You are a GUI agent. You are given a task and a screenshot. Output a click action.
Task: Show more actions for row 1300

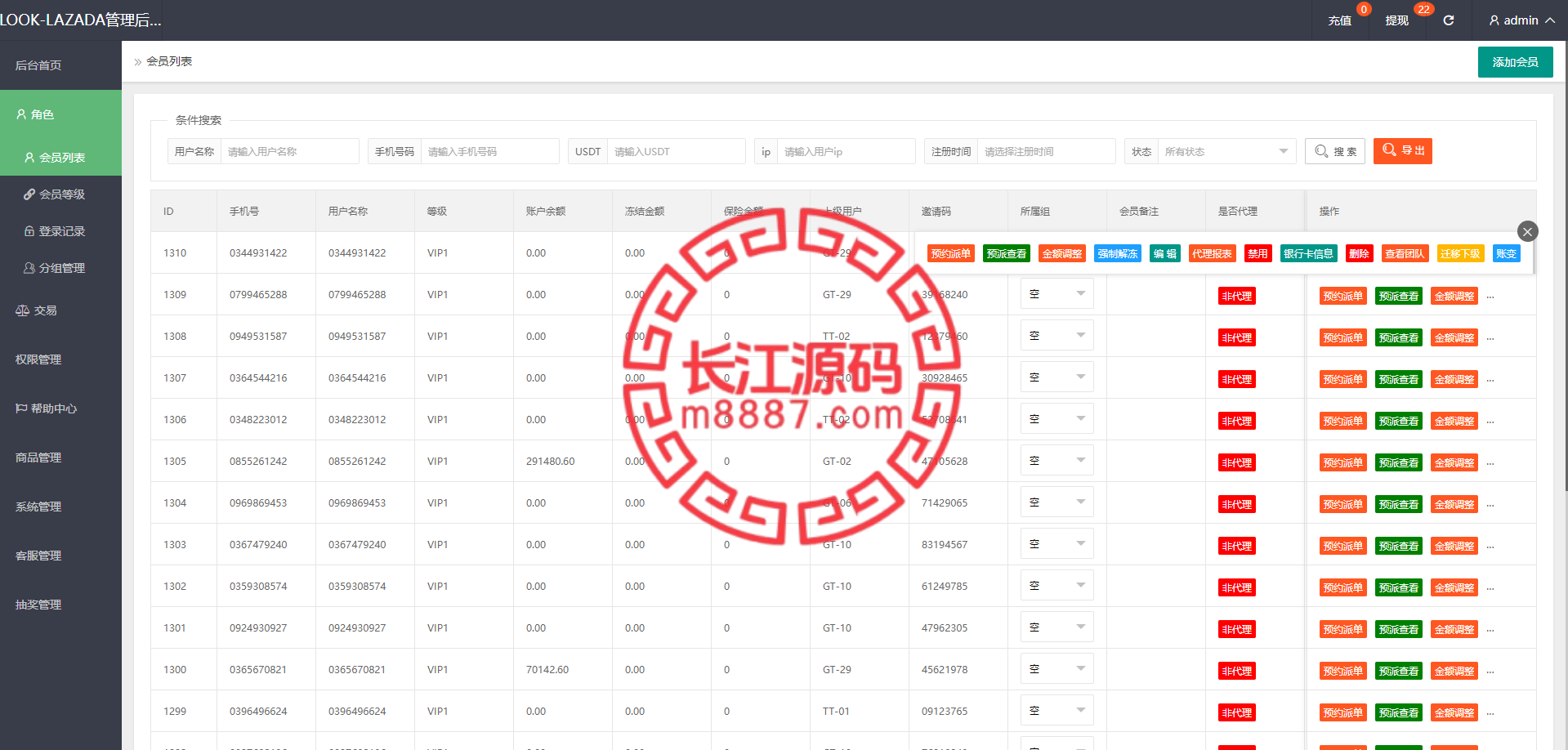[1490, 672]
